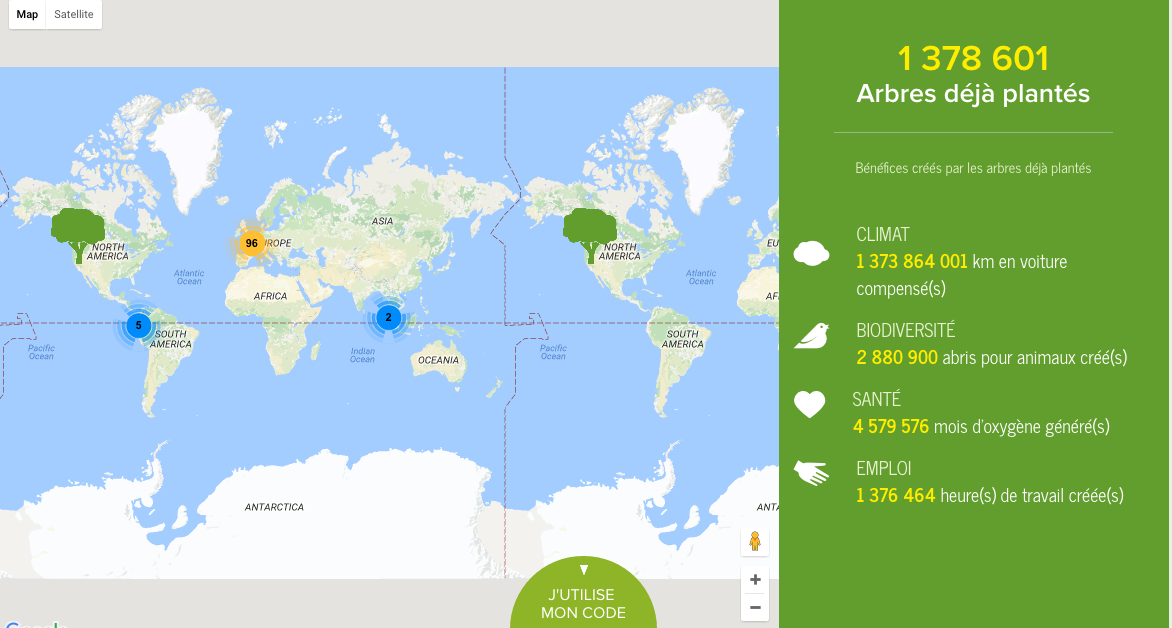Expand using the arrow above J'UTILISE
The width and height of the screenshot is (1172, 628).
click(x=584, y=570)
